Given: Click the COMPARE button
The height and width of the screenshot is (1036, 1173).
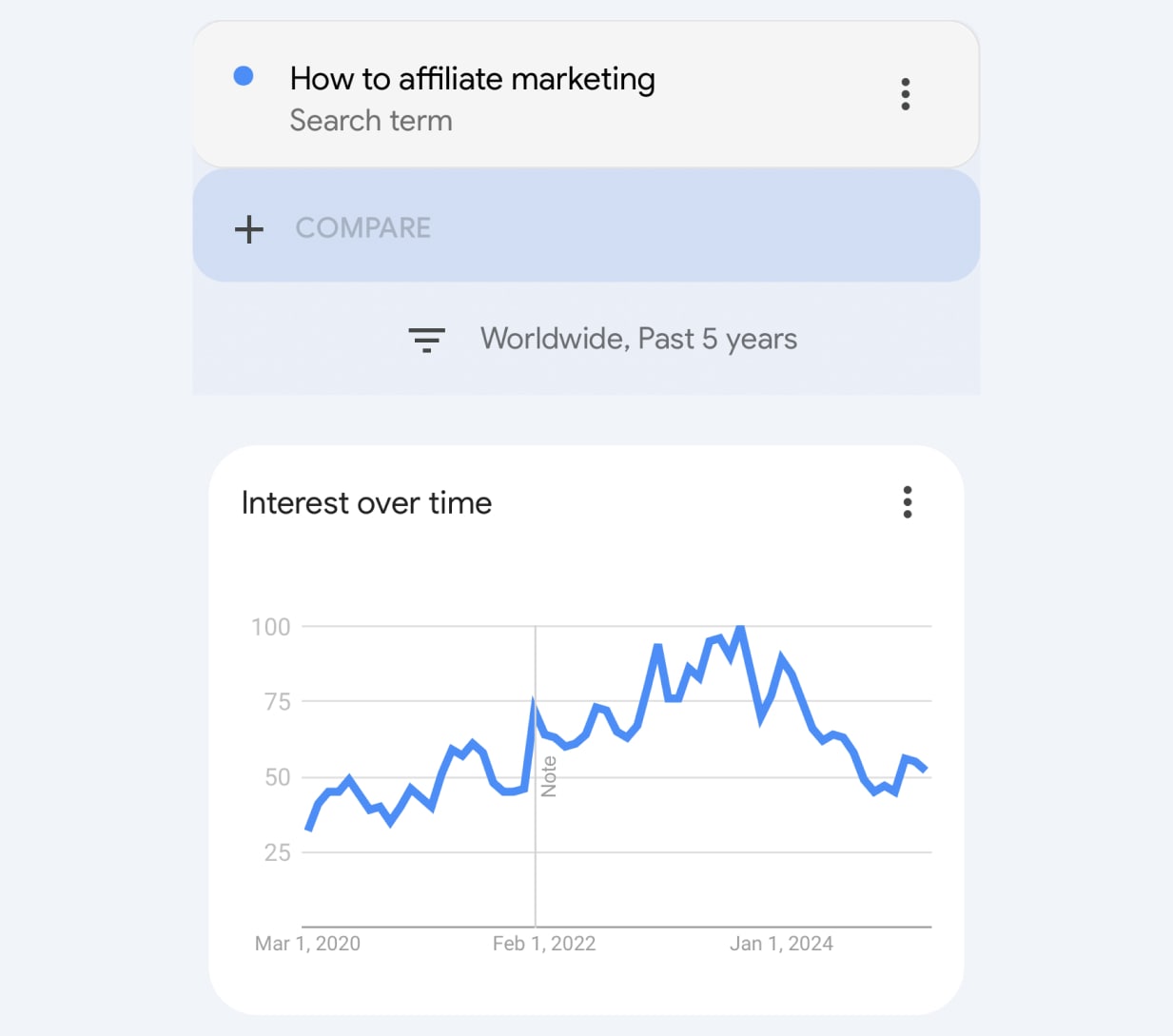Looking at the screenshot, I should (362, 228).
